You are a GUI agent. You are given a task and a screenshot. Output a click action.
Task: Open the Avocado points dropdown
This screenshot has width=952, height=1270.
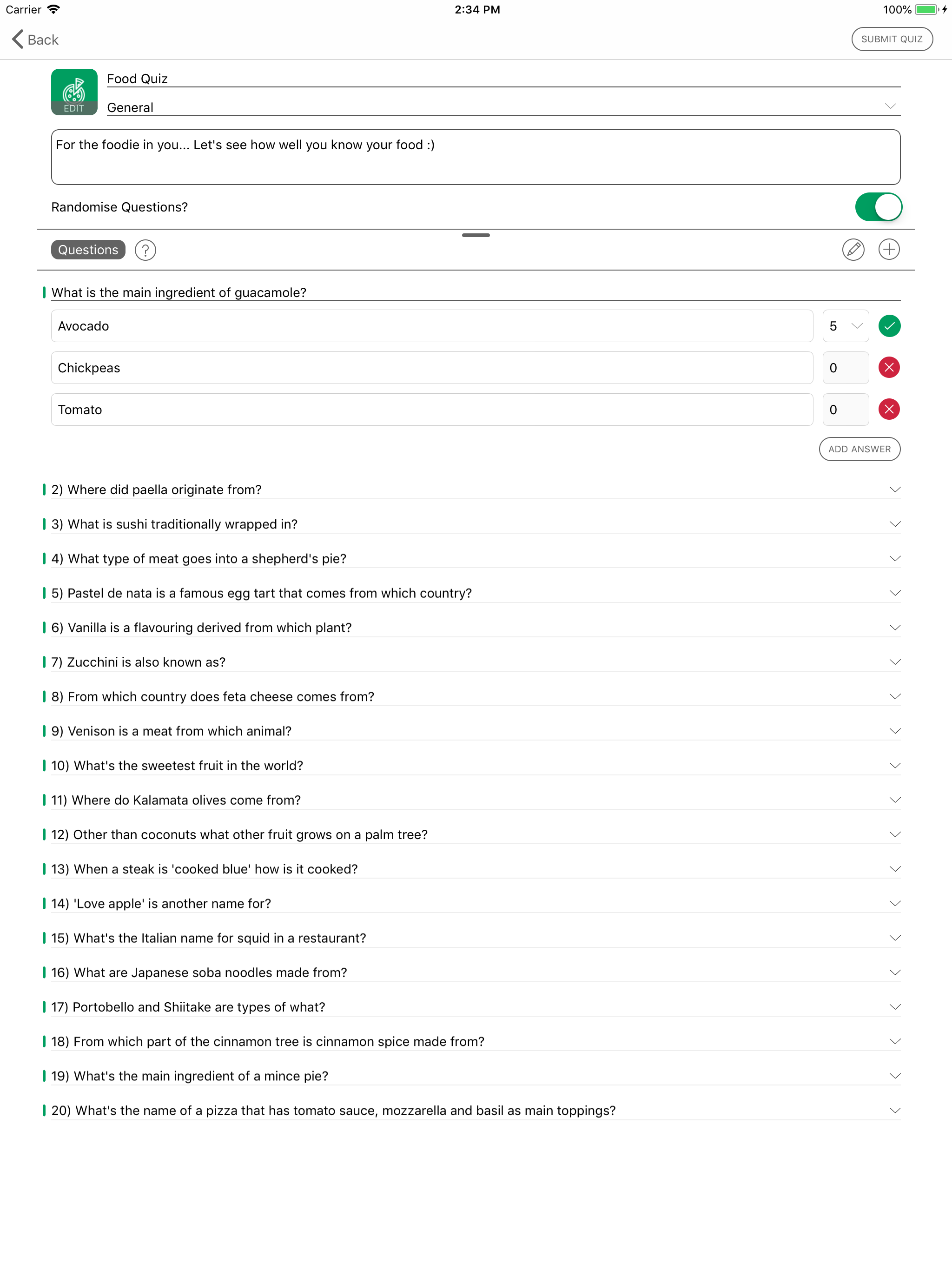click(x=845, y=326)
